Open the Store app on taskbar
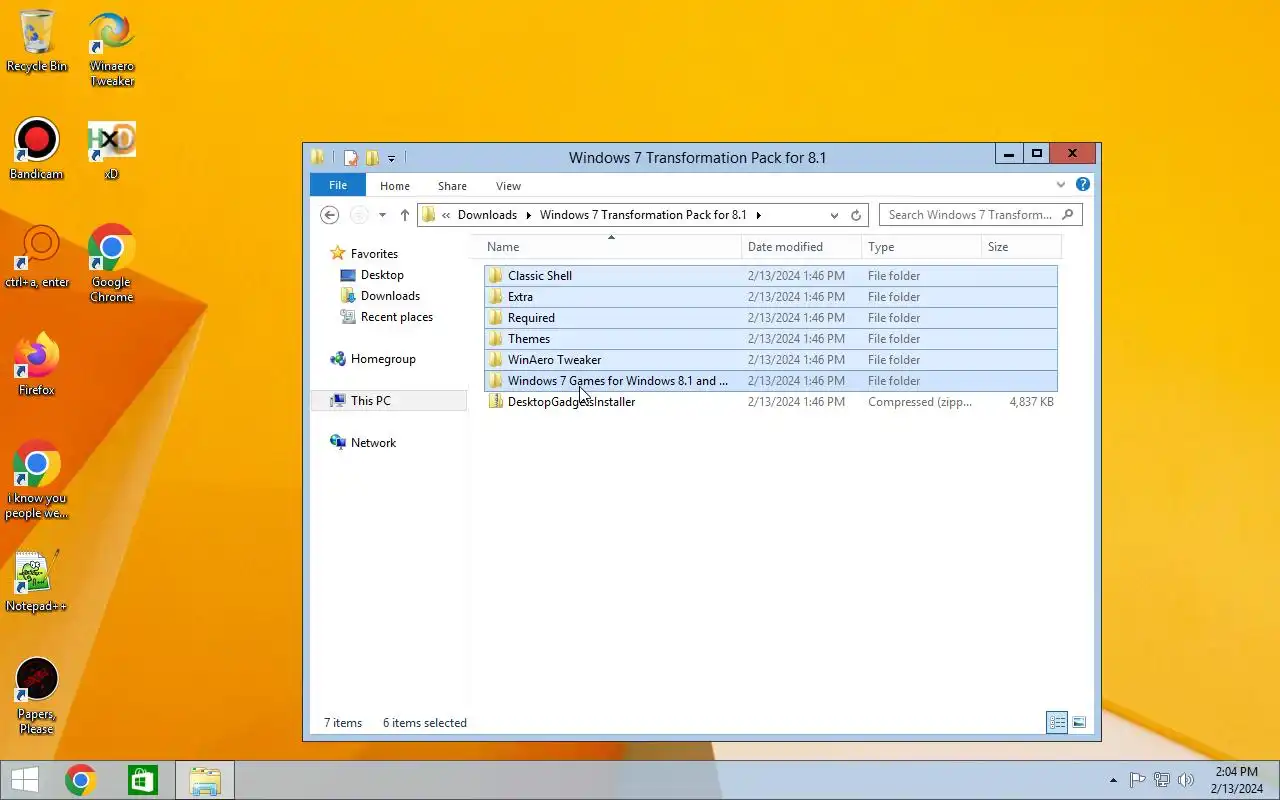The height and width of the screenshot is (800, 1280). pos(143,780)
